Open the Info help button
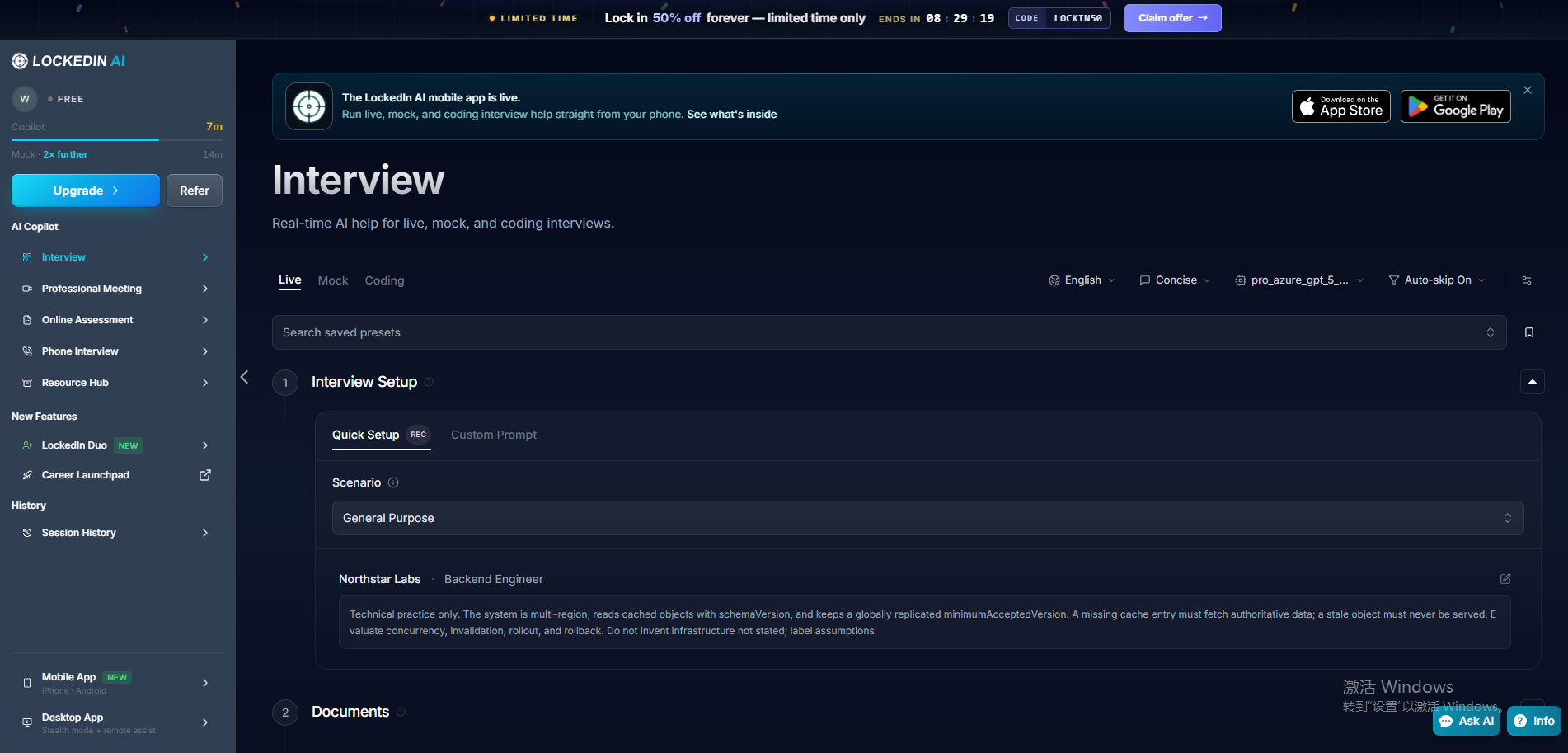This screenshot has height=753, width=1568. pyautogui.click(x=1534, y=721)
